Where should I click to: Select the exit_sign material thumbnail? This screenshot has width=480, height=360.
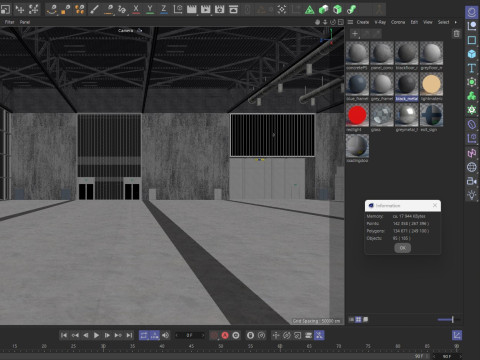pyautogui.click(x=431, y=115)
